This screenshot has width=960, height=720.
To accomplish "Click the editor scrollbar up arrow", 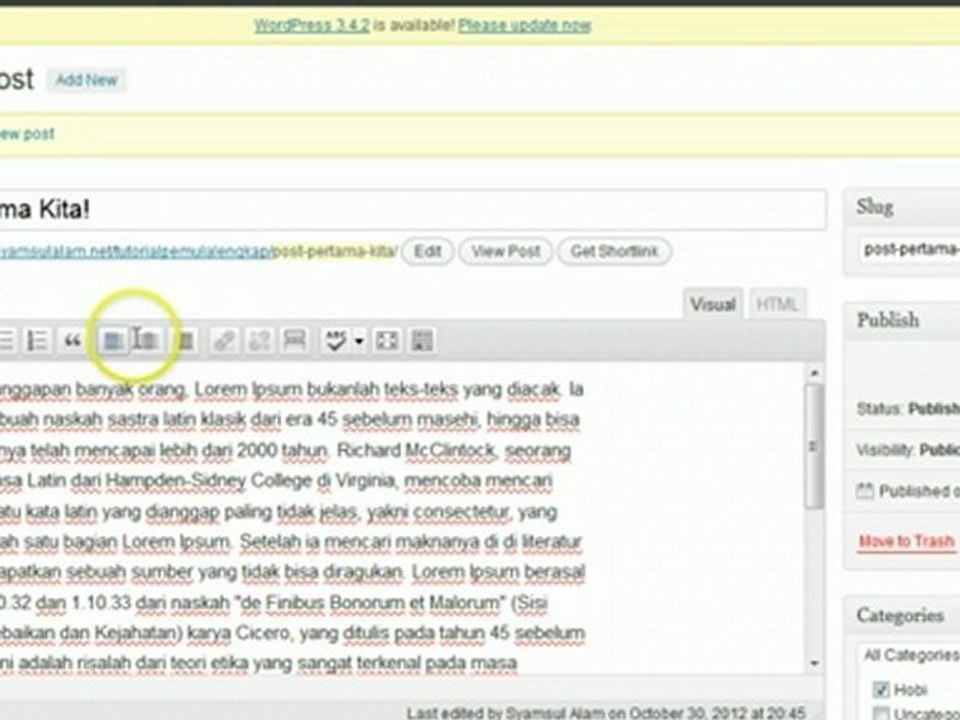I will (x=814, y=372).
